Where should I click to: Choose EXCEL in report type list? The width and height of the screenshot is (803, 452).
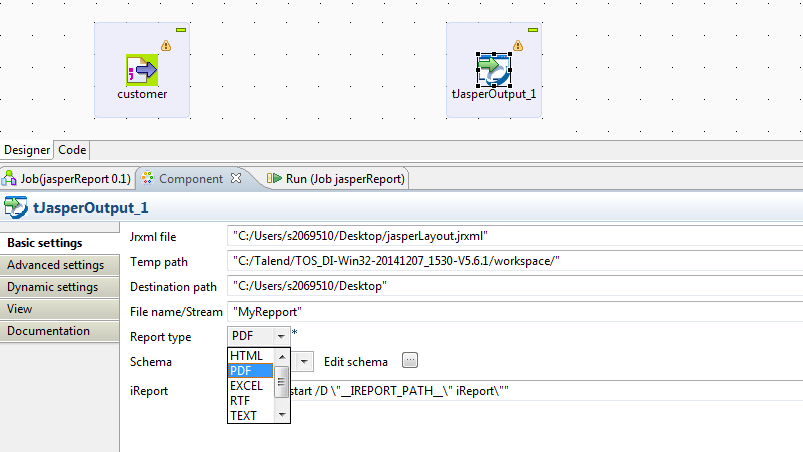[x=251, y=385]
